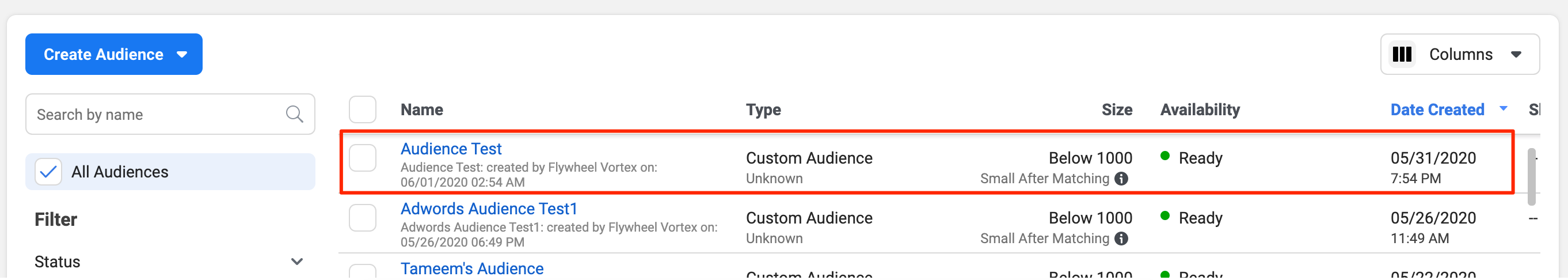Click the Columns grid icon

pyautogui.click(x=1402, y=54)
